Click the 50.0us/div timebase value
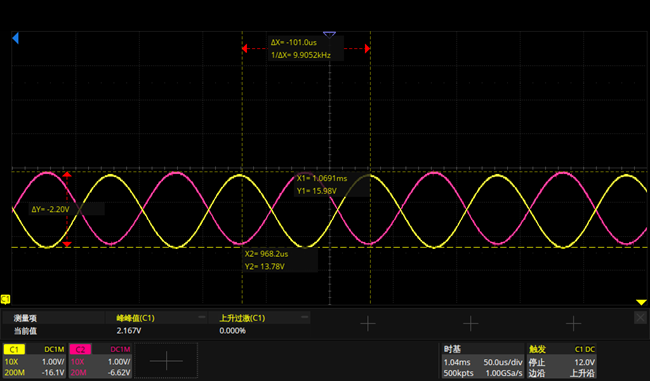The image size is (650, 381). 503,362
